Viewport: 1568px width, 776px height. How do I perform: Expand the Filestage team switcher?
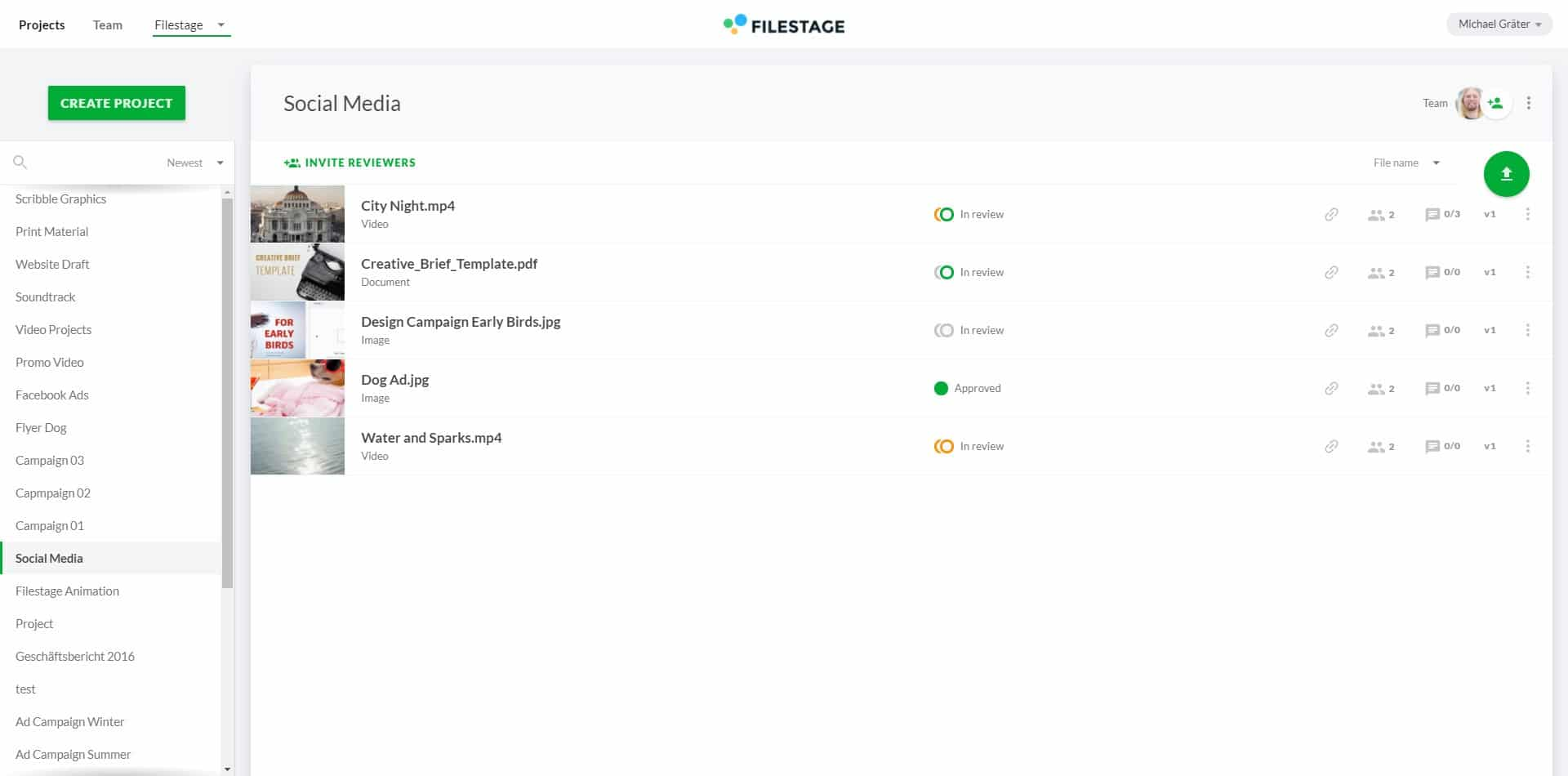click(190, 25)
